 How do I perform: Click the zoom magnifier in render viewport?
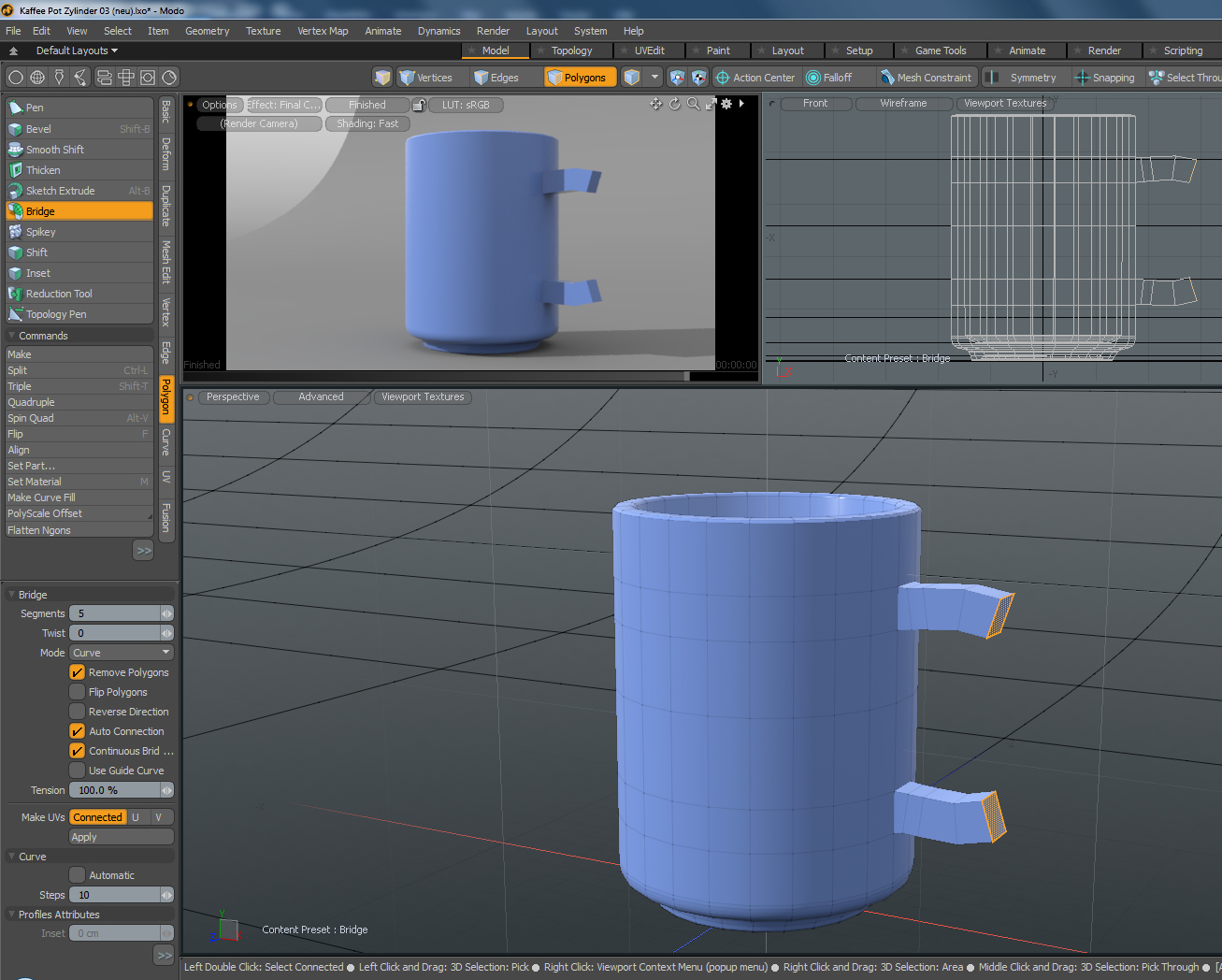[693, 104]
